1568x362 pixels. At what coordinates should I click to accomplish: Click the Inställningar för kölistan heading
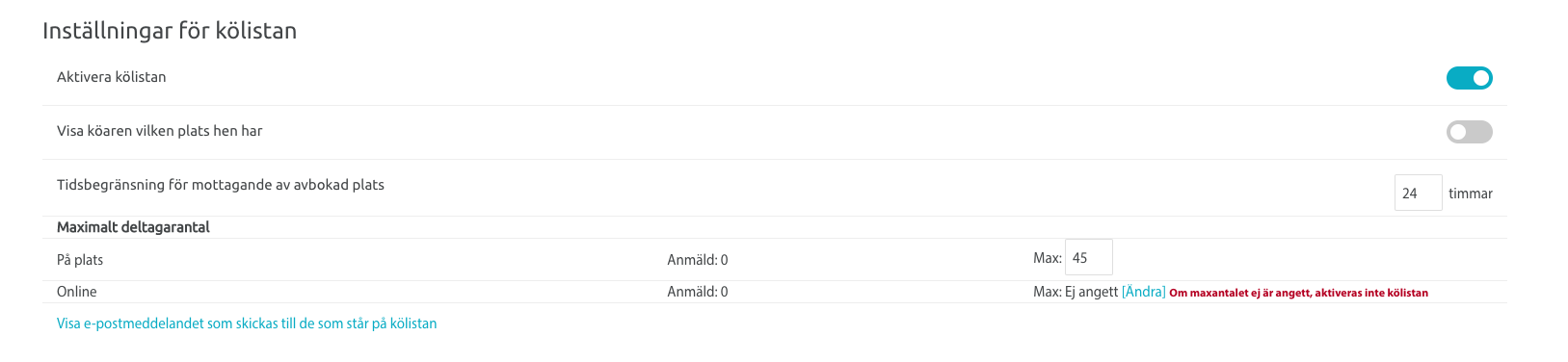tap(170, 31)
